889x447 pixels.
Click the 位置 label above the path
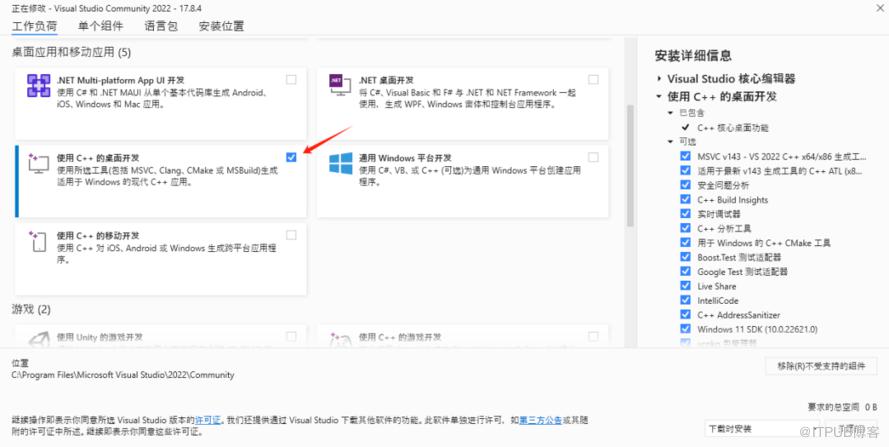click(20, 363)
